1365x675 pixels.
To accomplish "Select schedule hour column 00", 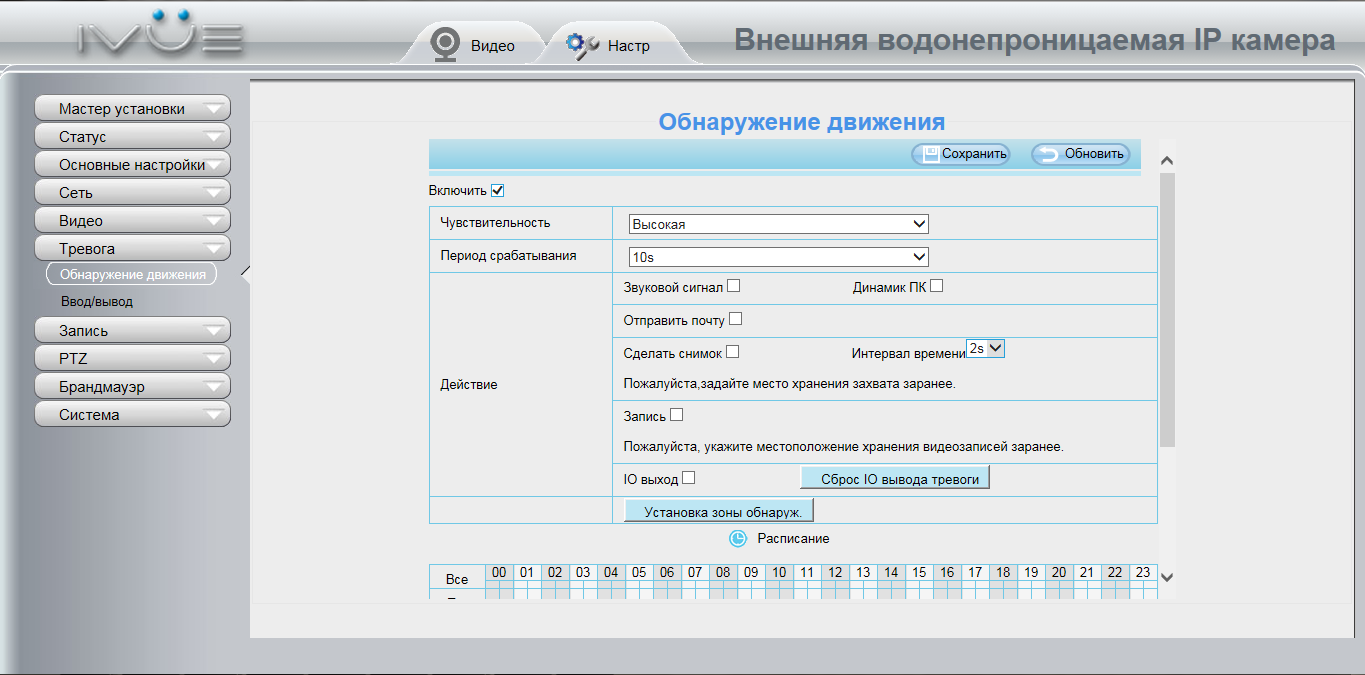I will click(499, 573).
